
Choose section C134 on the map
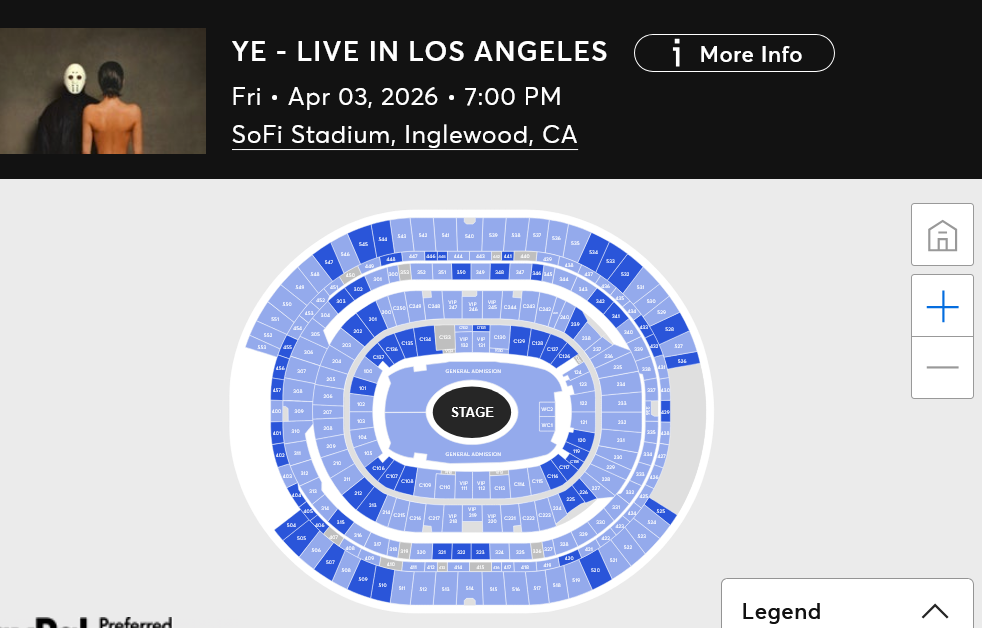(x=425, y=340)
